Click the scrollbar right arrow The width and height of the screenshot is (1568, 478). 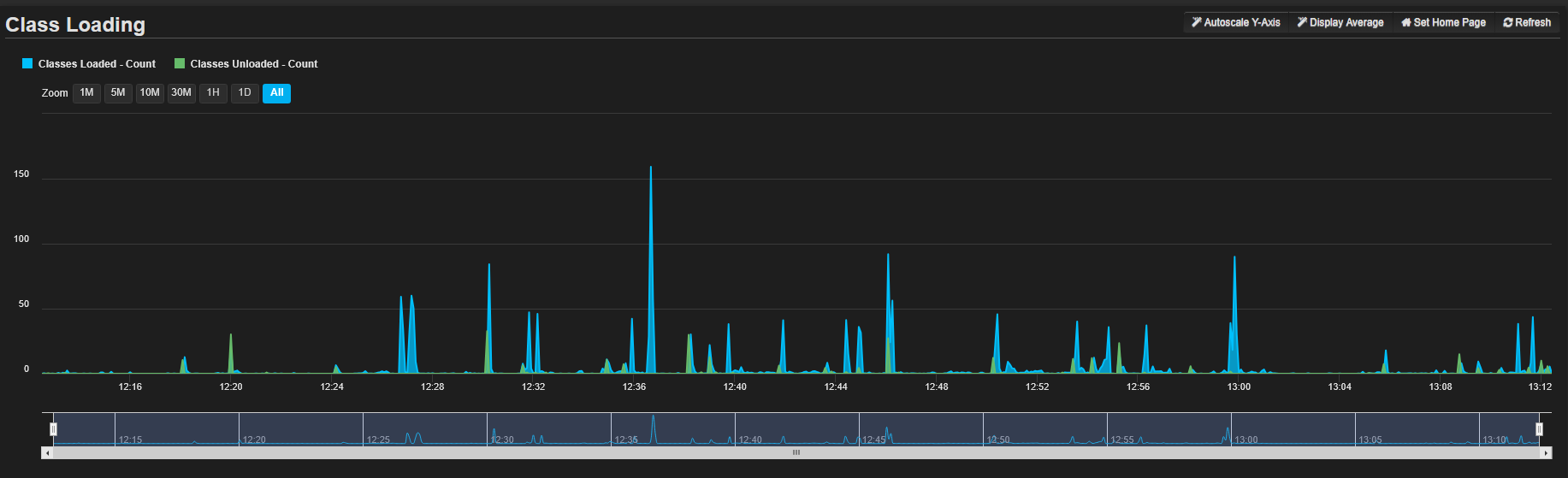pos(1546,453)
